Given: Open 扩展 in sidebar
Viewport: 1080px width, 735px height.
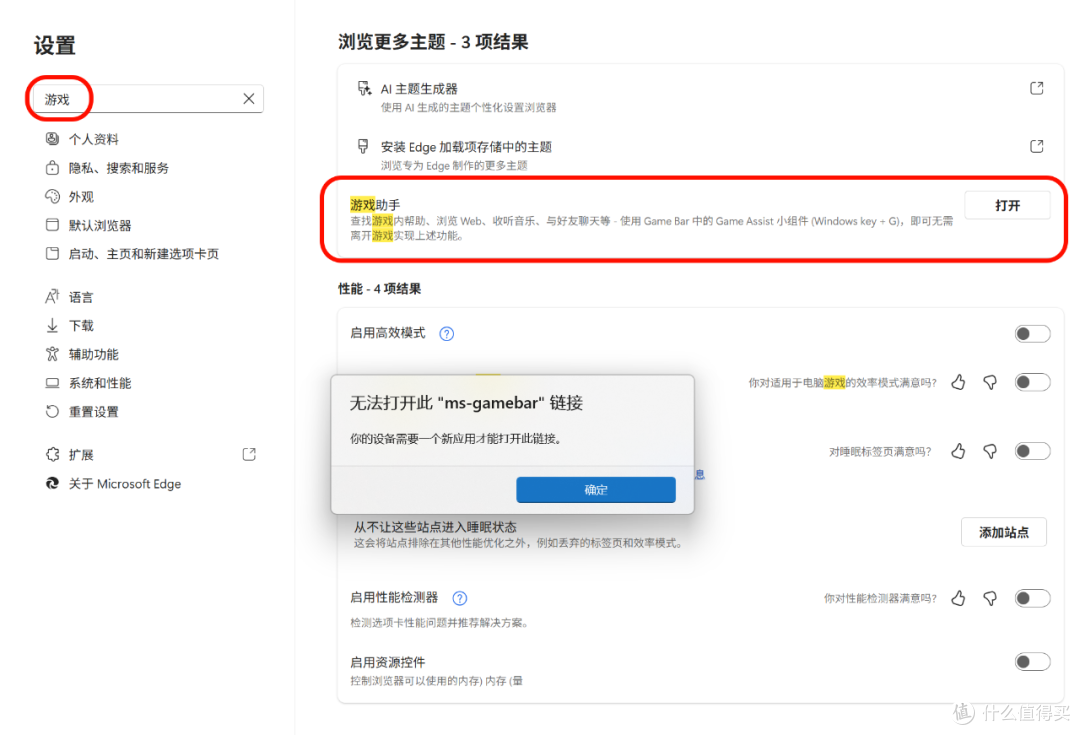Looking at the screenshot, I should pyautogui.click(x=81, y=455).
